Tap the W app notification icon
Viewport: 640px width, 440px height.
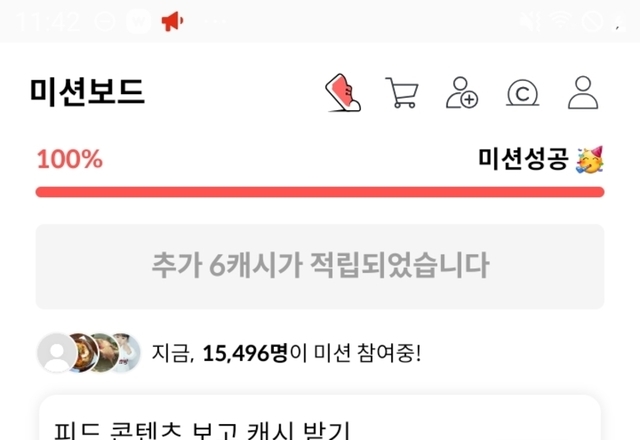tap(139, 21)
